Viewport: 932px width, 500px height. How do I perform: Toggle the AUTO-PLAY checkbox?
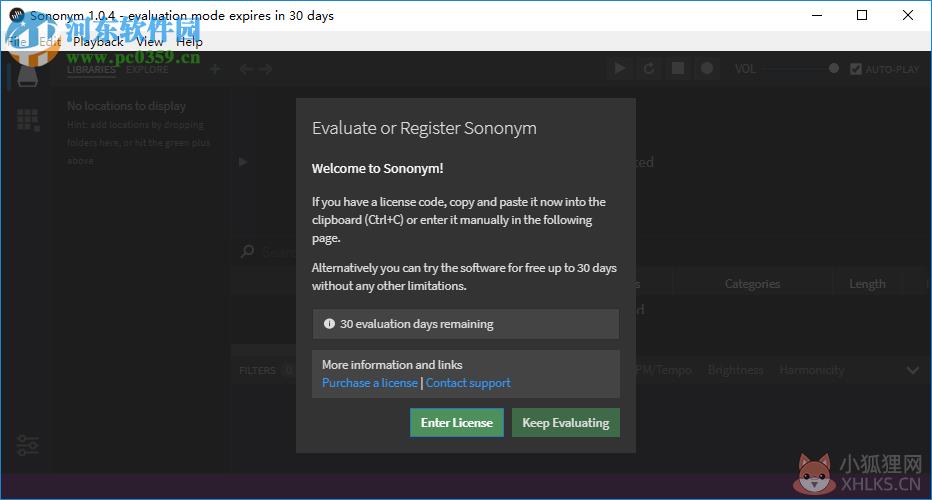pos(856,69)
